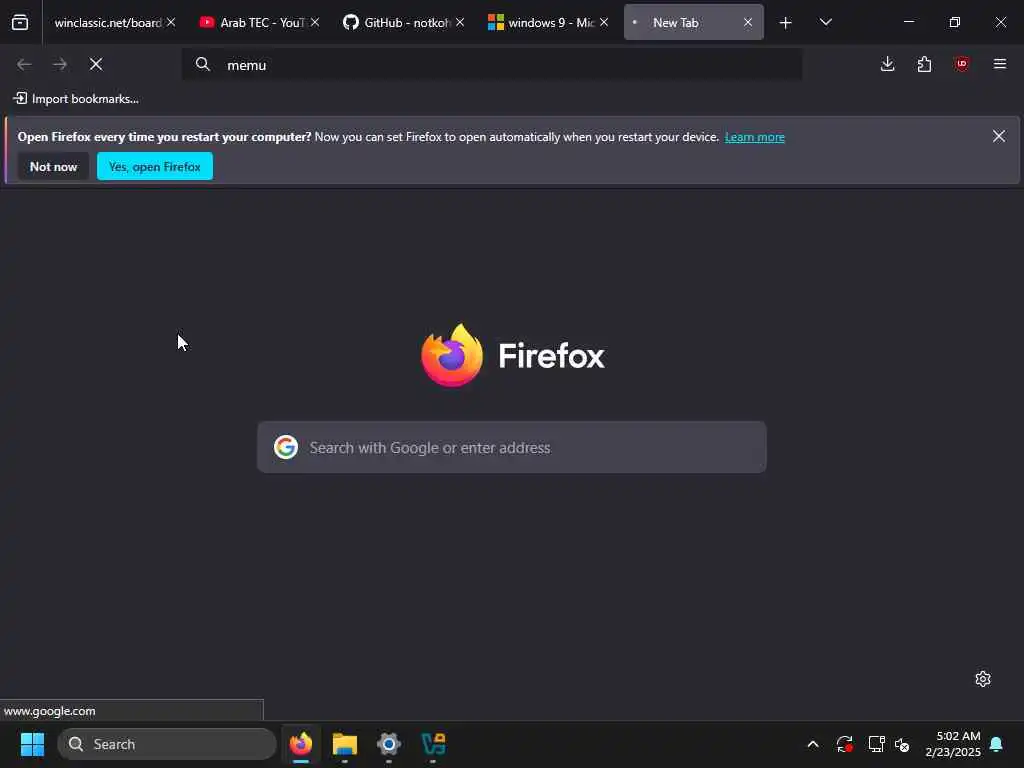Dismiss the Open Firefox notification bar
The width and height of the screenshot is (1024, 768).
(x=999, y=136)
